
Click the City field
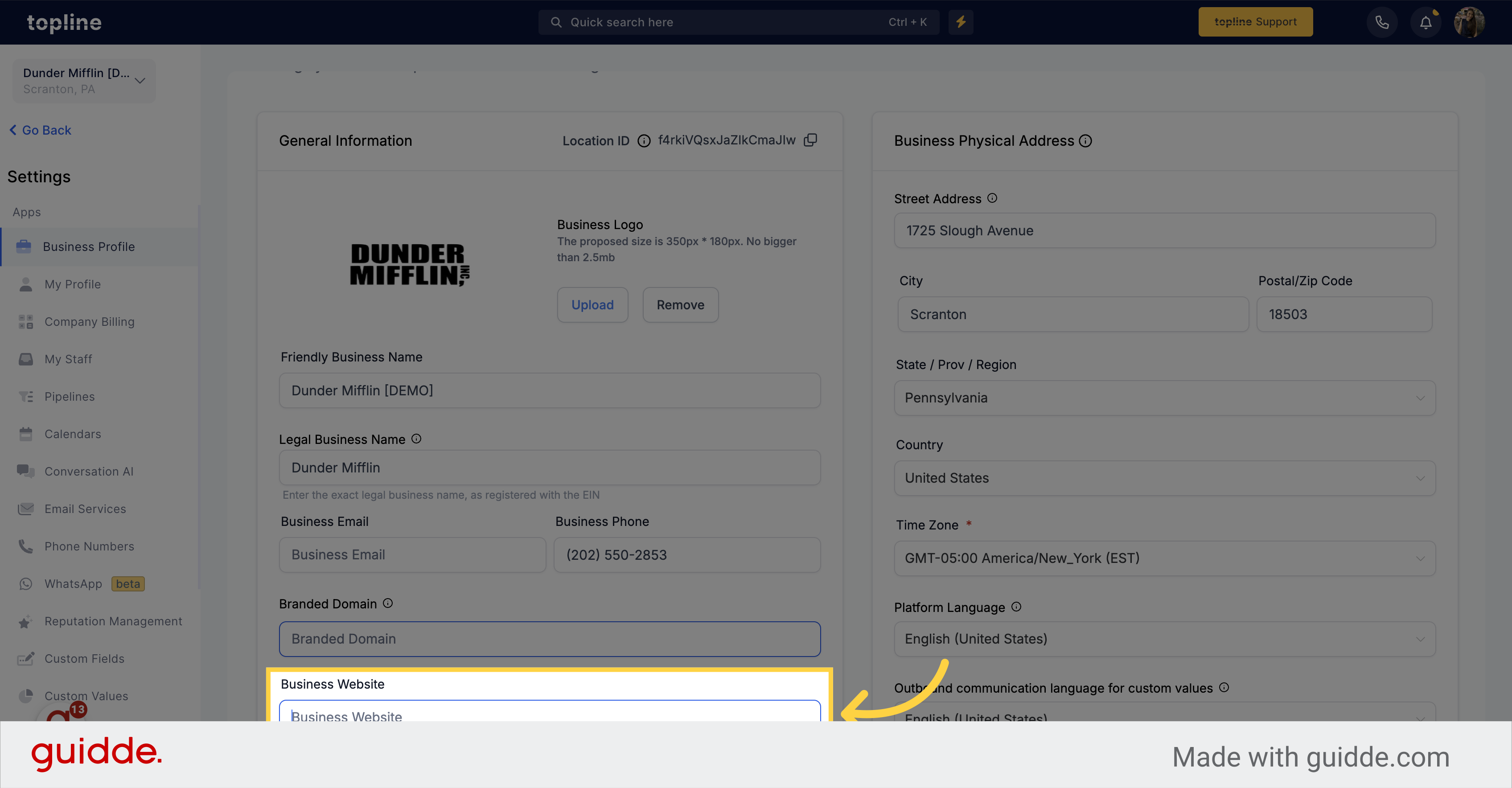coord(1073,314)
